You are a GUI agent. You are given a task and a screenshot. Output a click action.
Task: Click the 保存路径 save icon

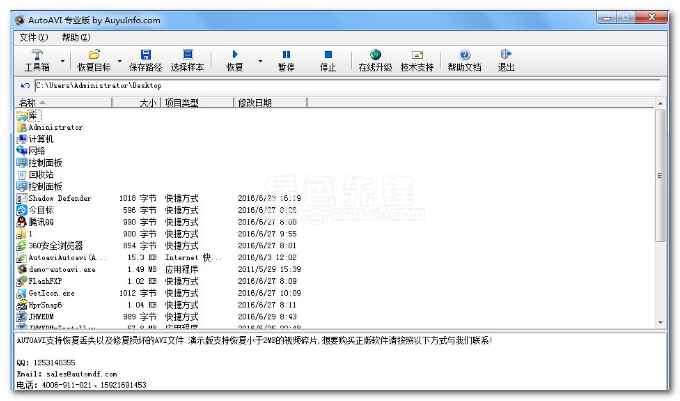[x=146, y=55]
